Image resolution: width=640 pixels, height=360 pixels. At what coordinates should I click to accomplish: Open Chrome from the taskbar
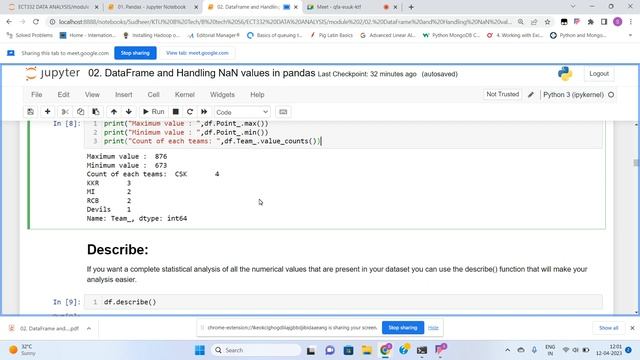[x=385, y=350]
